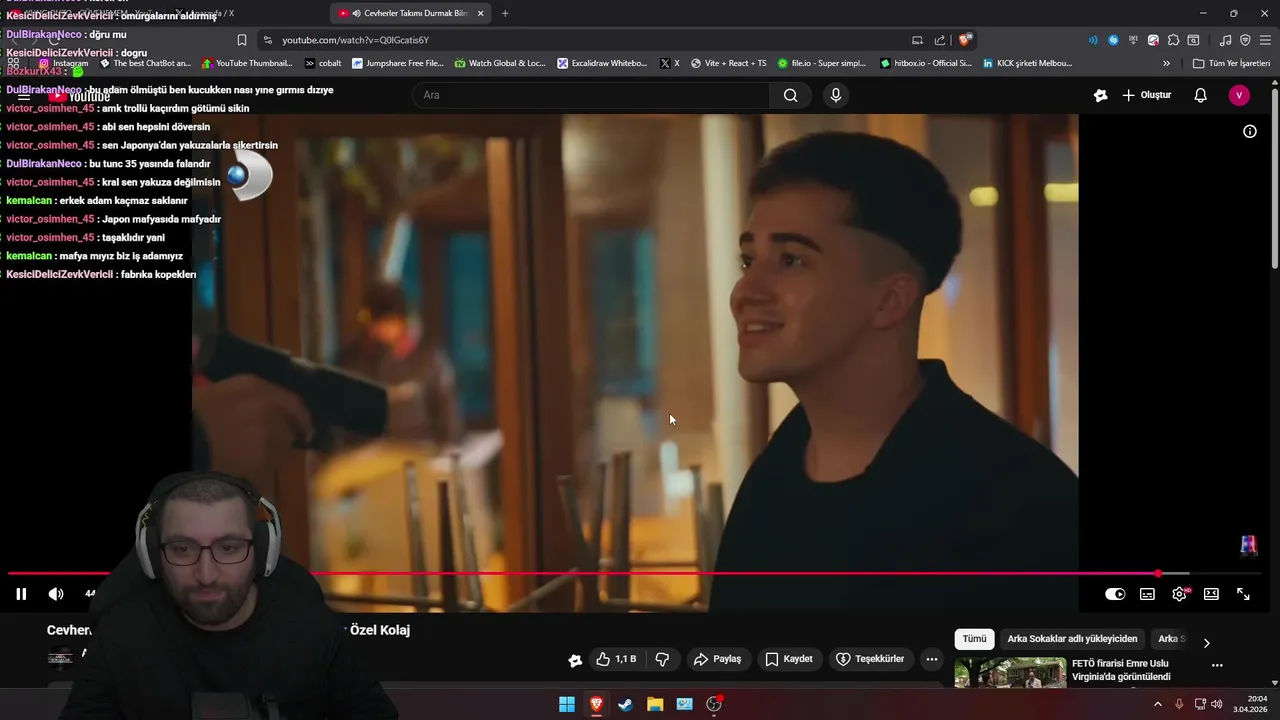Open YouTube notifications bell
The height and width of the screenshot is (720, 1280).
[1201, 95]
